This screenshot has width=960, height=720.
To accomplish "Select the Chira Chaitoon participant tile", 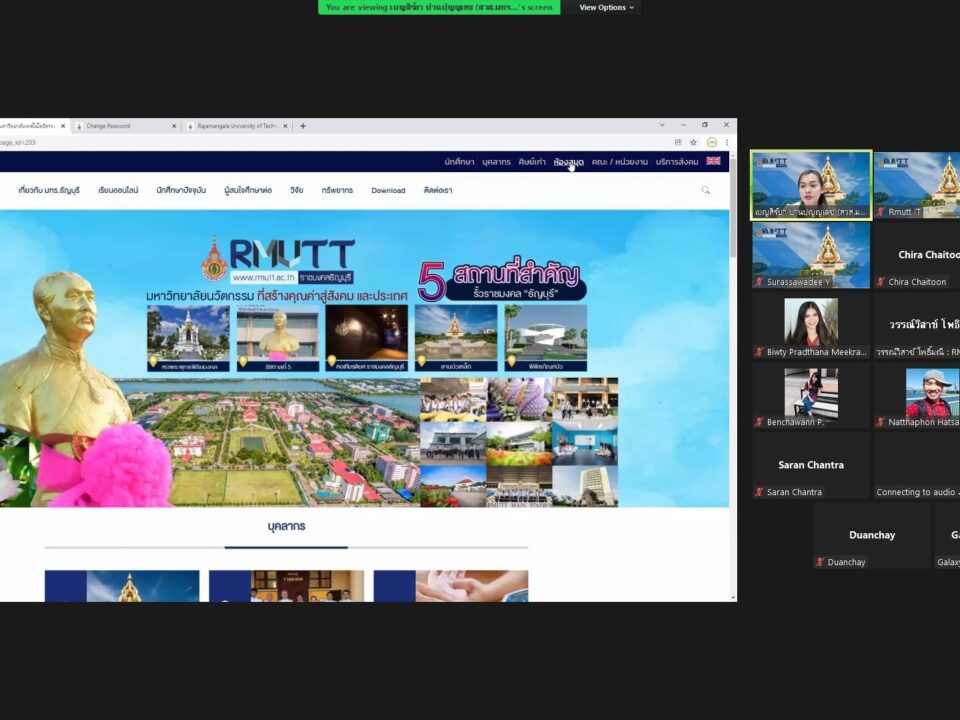I will (917, 255).
